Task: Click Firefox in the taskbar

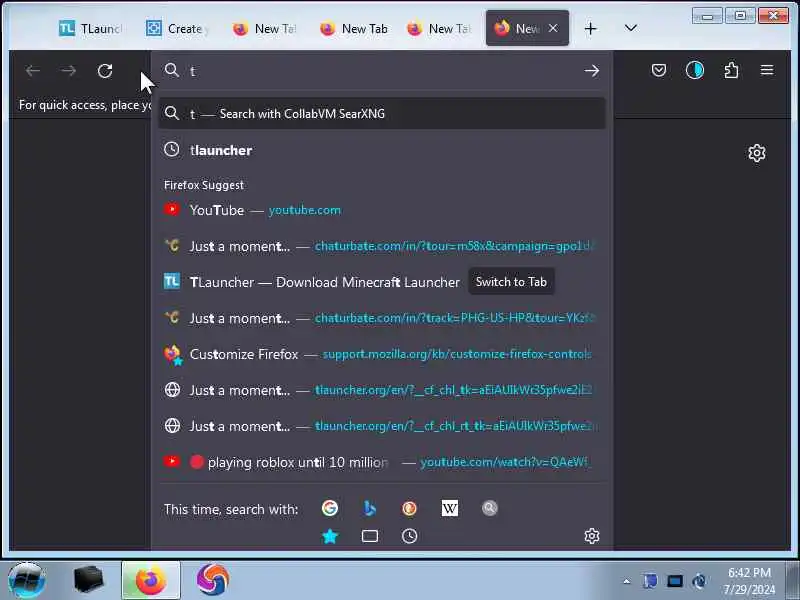Action: (151, 580)
